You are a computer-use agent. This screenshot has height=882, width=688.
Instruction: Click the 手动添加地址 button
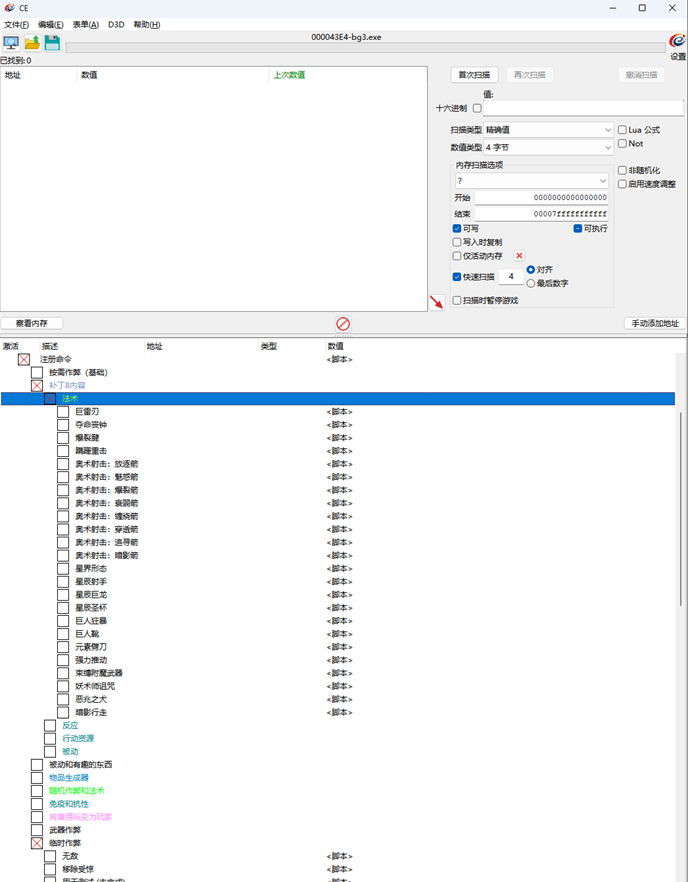[x=655, y=323]
